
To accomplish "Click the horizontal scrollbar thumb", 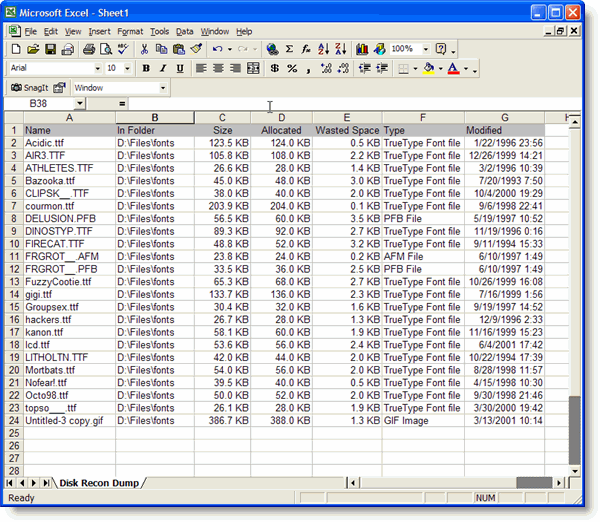I will point(534,483).
